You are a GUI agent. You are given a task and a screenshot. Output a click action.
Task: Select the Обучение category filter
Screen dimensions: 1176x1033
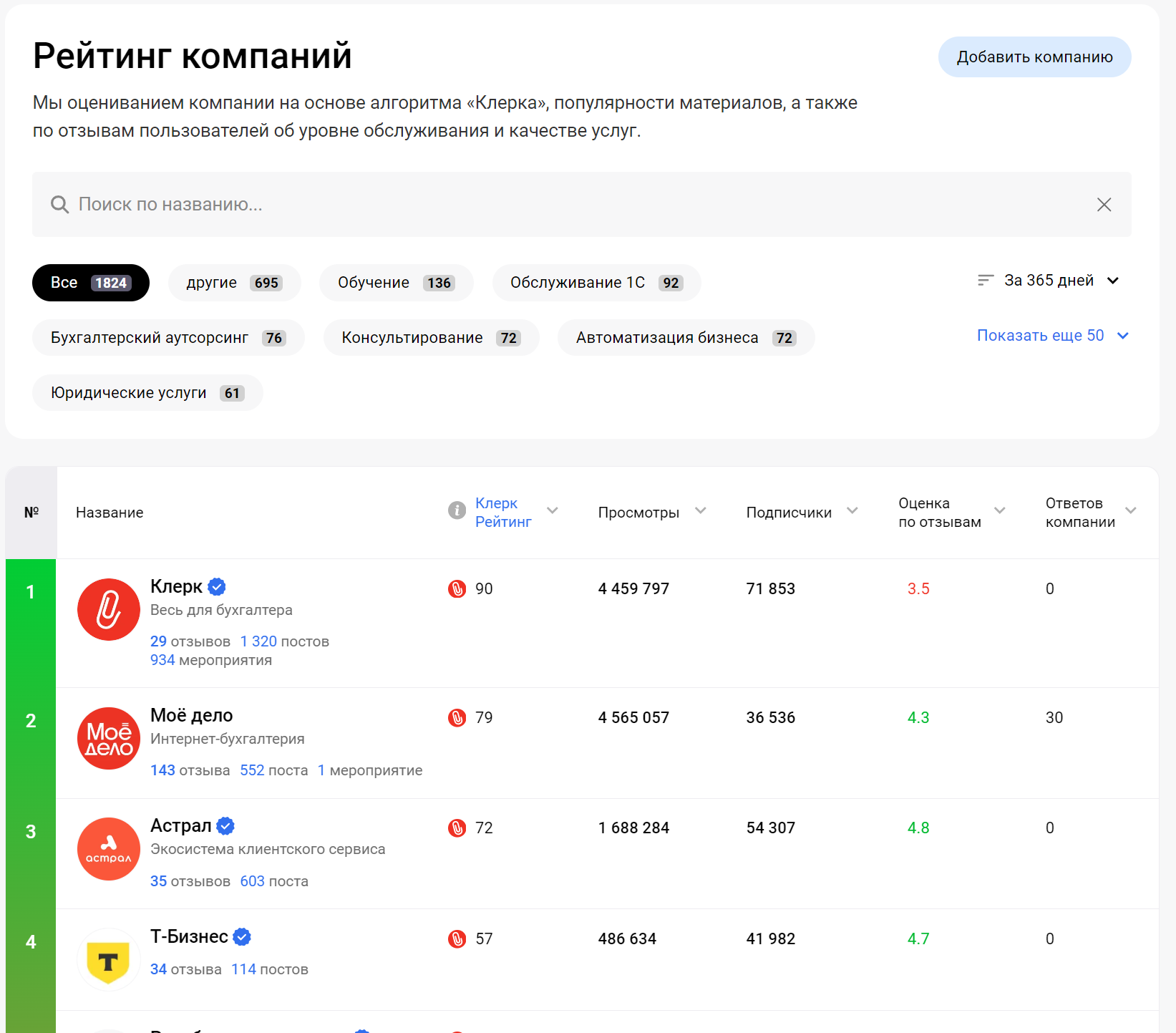pos(396,283)
